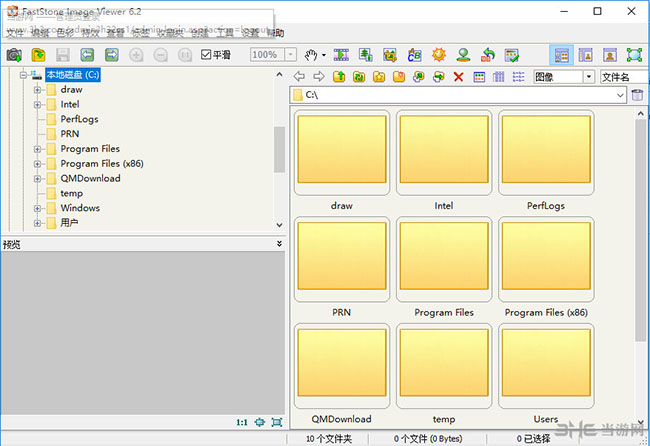Collapse the 预览 preview panel chevron

click(279, 244)
